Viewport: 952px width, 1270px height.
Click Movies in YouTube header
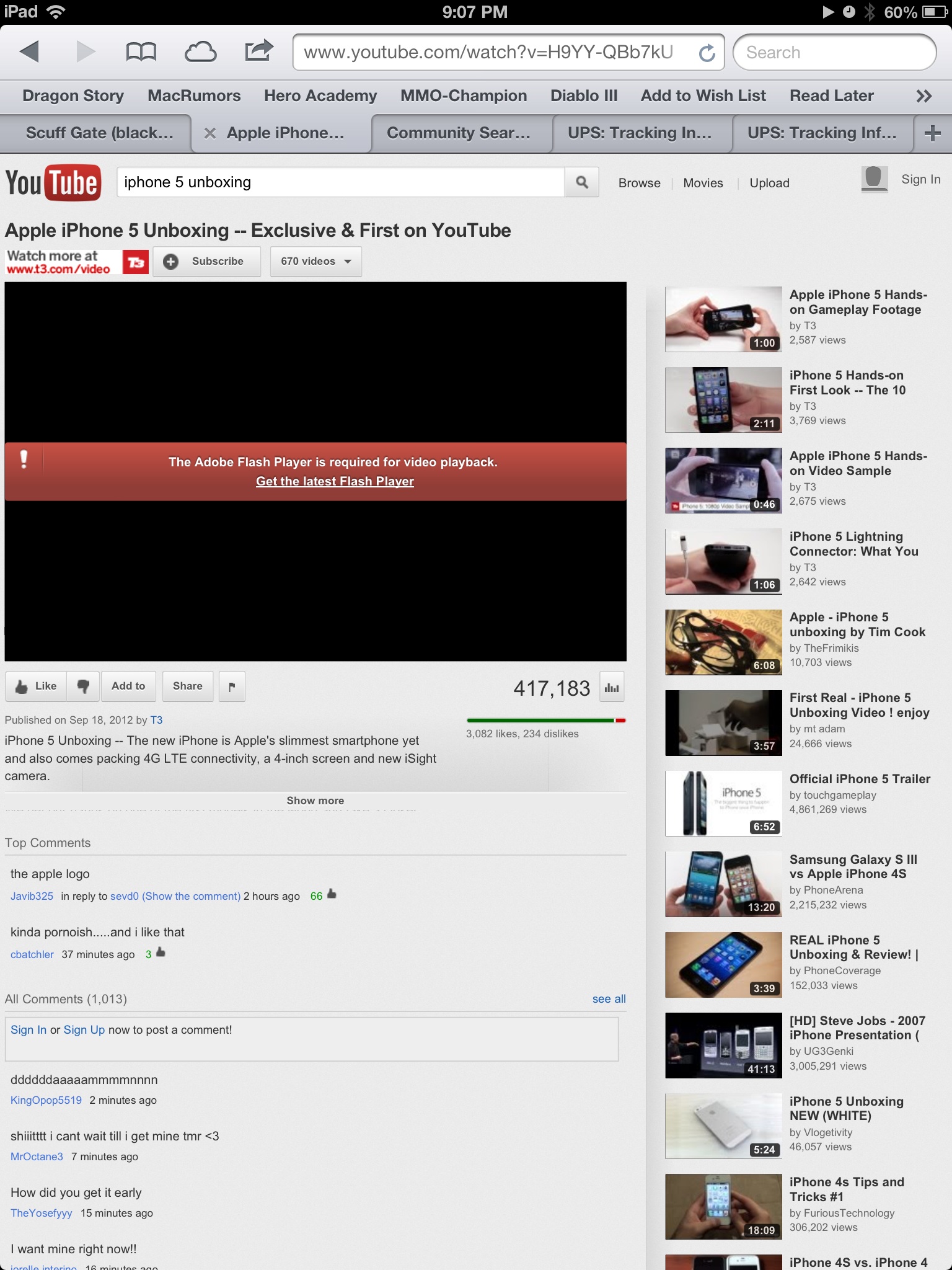click(x=703, y=183)
